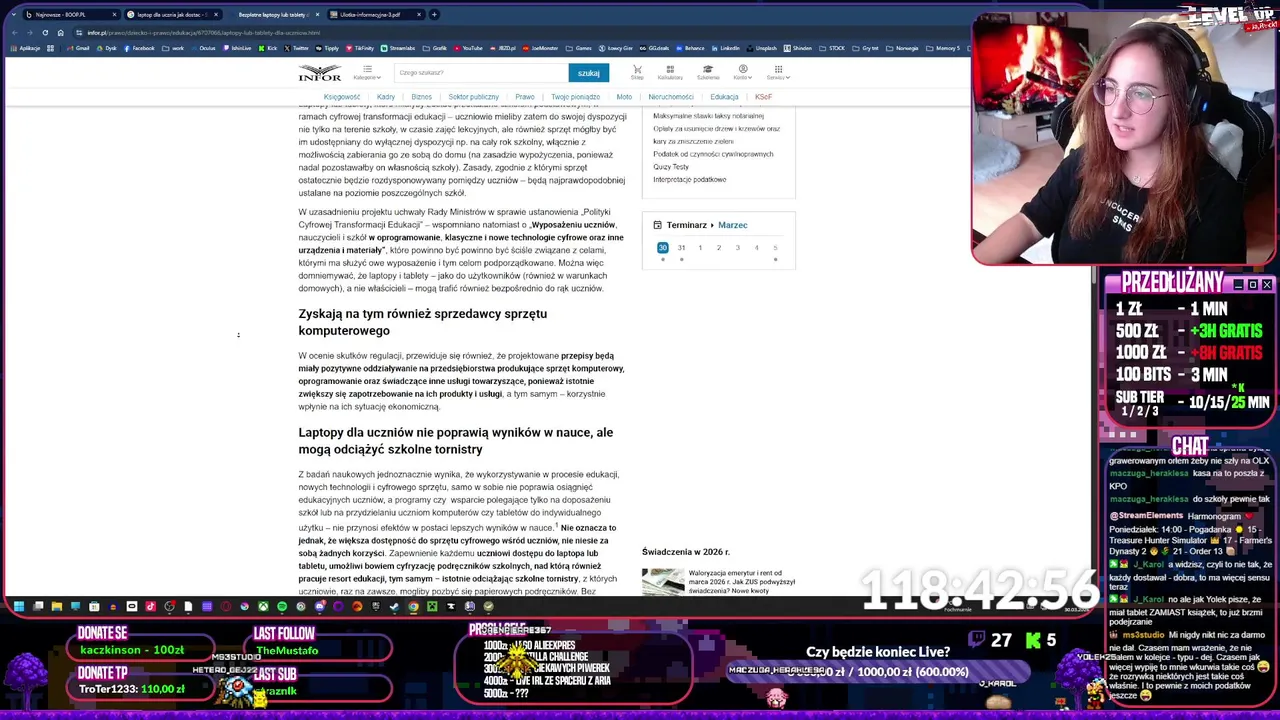Viewport: 1280px width, 720px height.
Task: Open the 'Quizy Testy' sidebar link
Action: 671,167
